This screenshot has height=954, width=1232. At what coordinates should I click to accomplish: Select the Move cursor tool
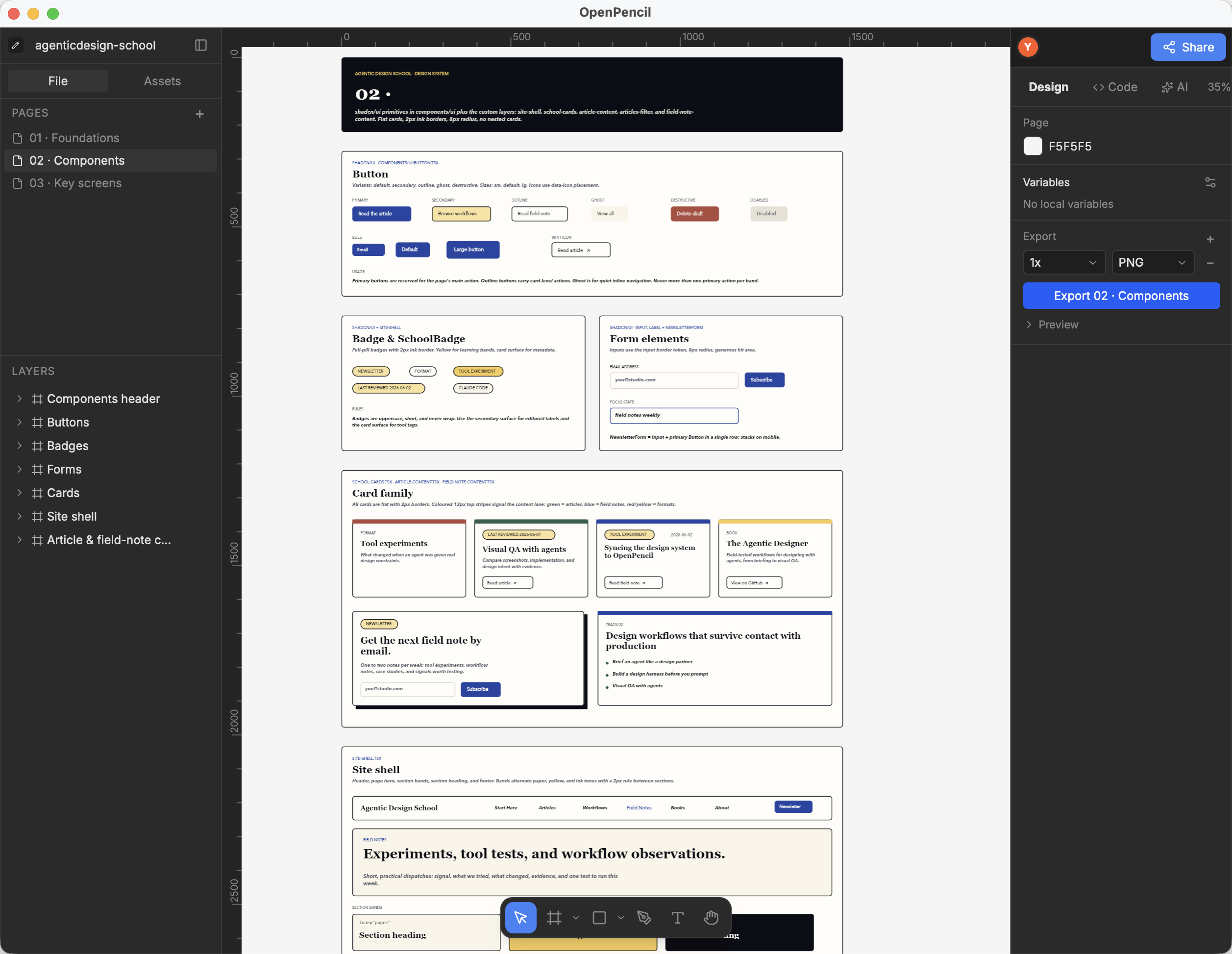[x=520, y=918]
